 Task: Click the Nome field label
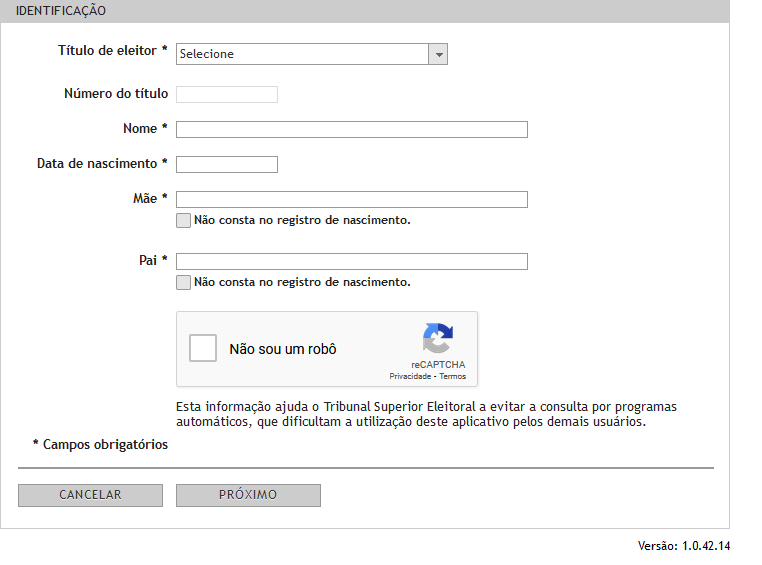pyautogui.click(x=145, y=128)
